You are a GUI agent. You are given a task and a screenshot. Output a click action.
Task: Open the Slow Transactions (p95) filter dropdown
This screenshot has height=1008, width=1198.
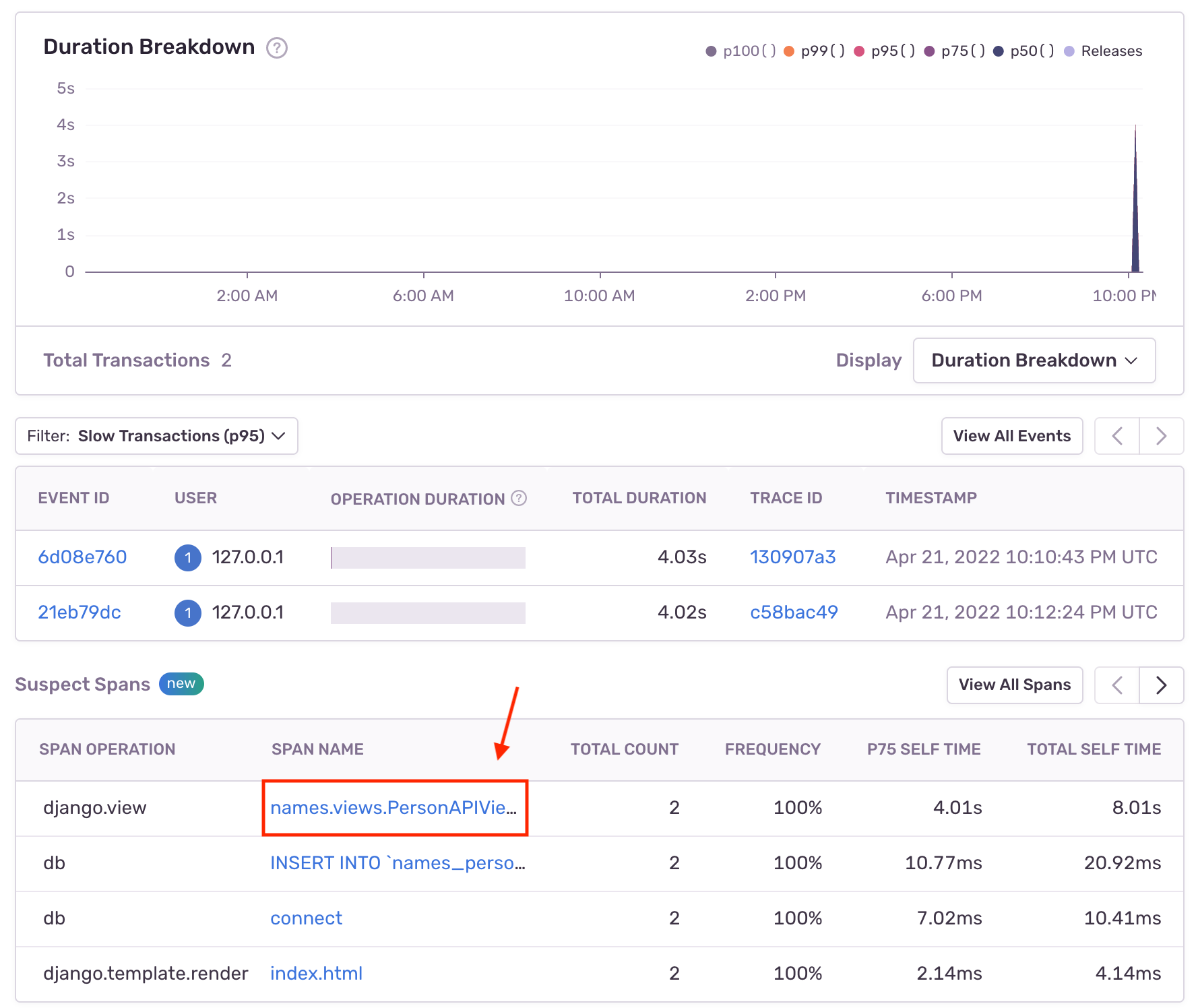pyautogui.click(x=156, y=436)
